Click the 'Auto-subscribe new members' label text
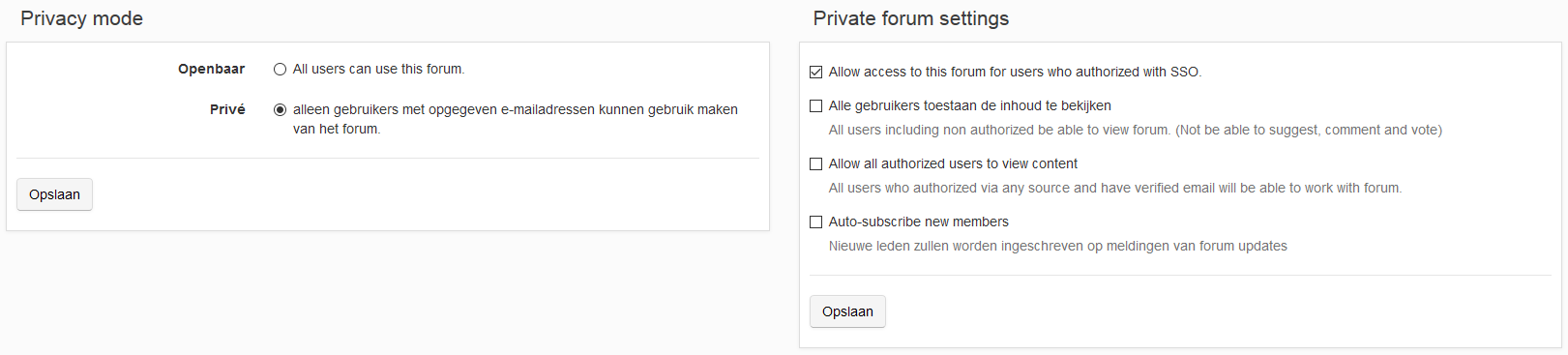Viewport: 1568px width, 355px height. 918,222
